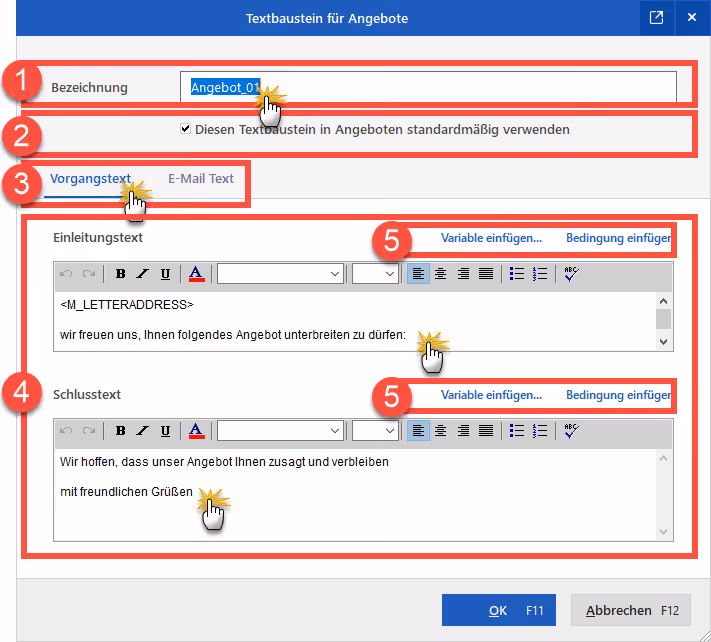Click 'Variable einfügen...' for Einleitungstext
711x642 pixels.
click(492, 238)
